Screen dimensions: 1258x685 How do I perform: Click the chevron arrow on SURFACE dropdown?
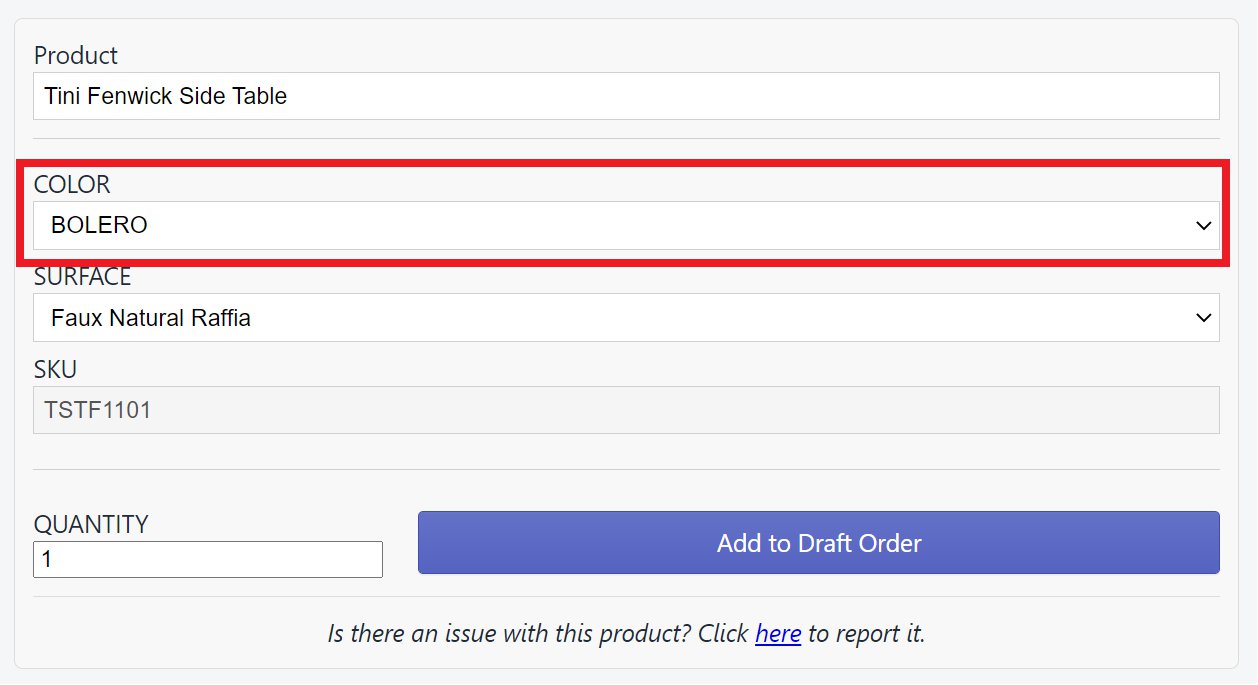(x=1203, y=318)
